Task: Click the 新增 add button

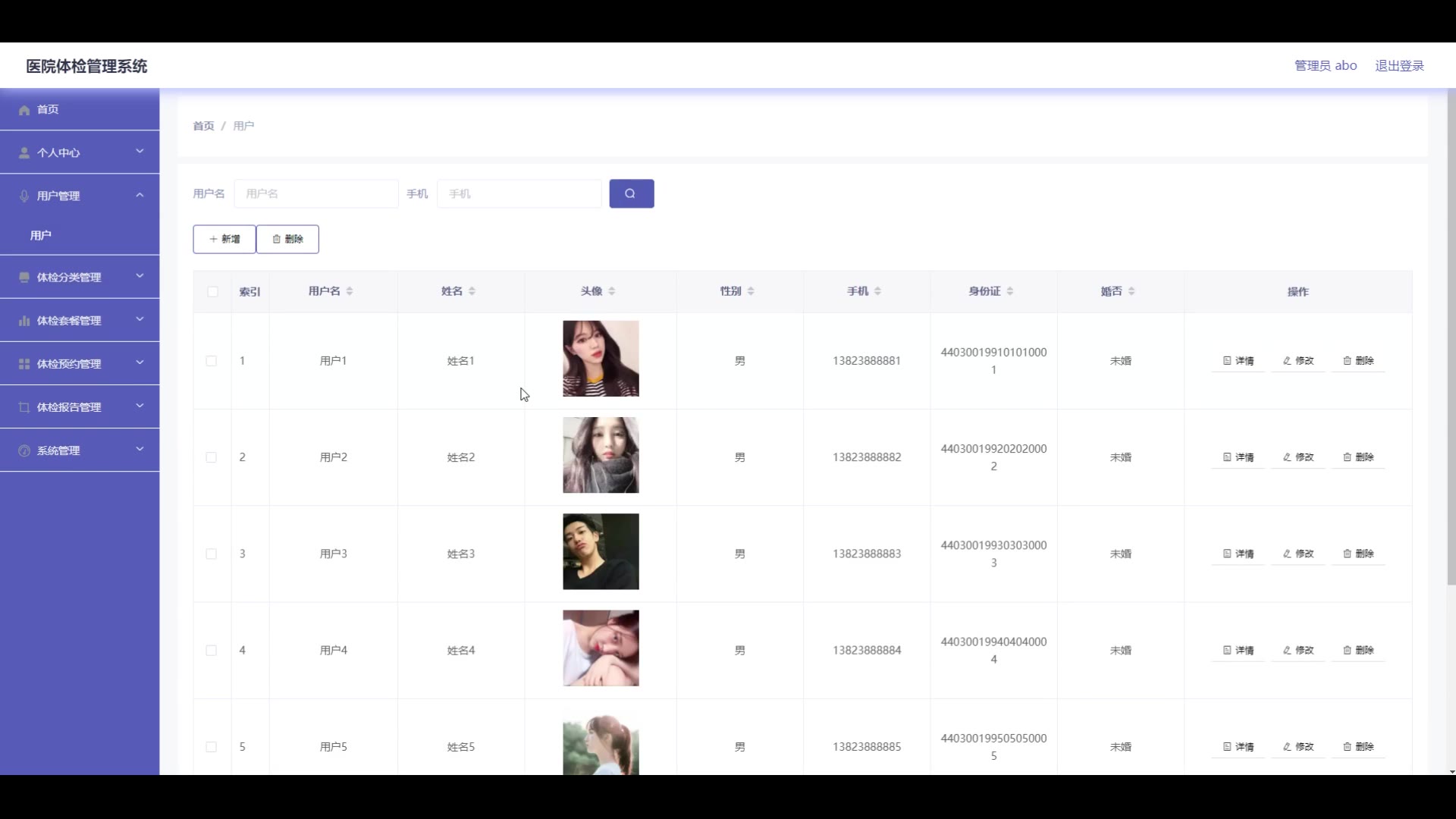Action: [x=224, y=239]
